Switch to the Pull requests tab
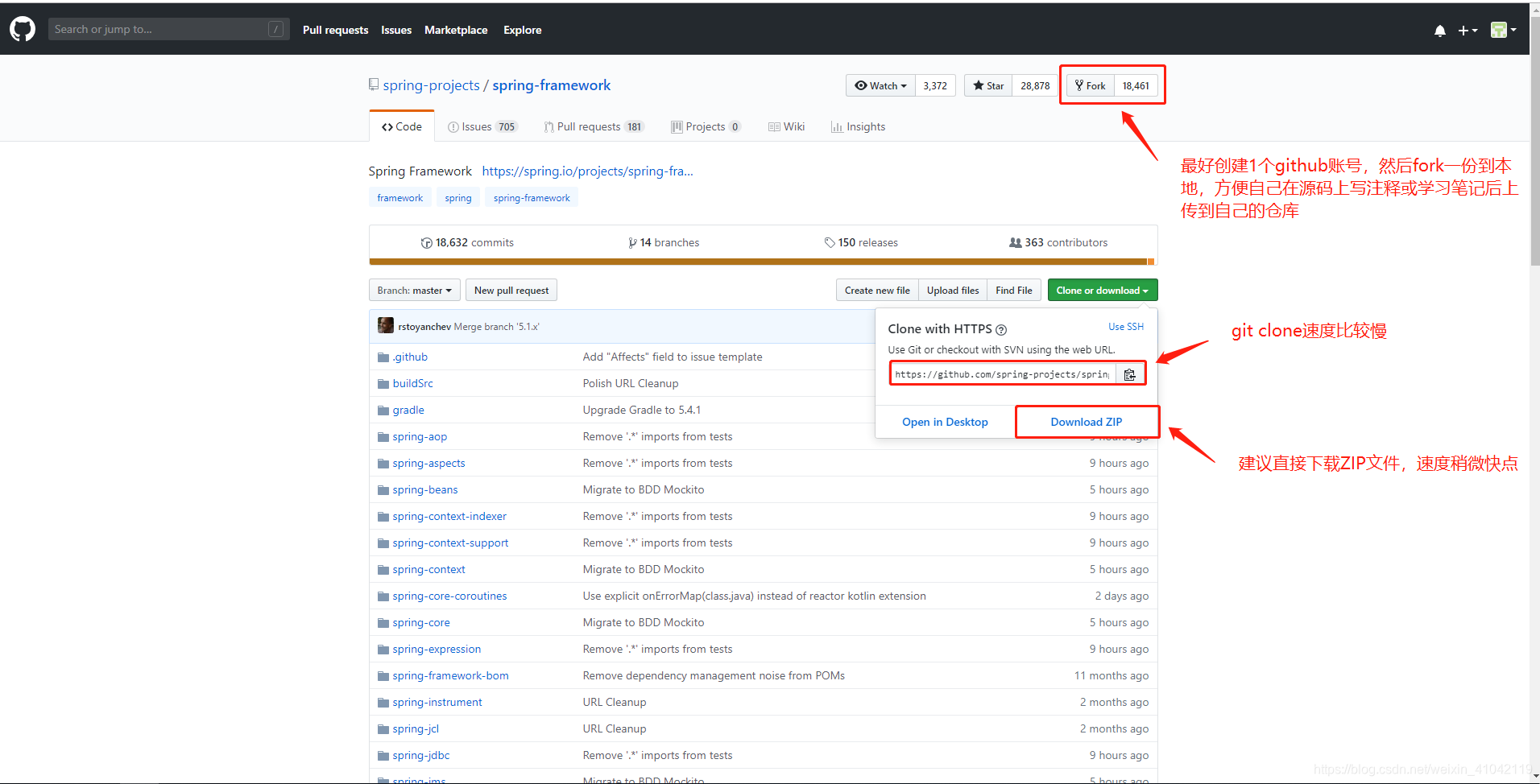Image resolution: width=1540 pixels, height=784 pixels. point(594,126)
